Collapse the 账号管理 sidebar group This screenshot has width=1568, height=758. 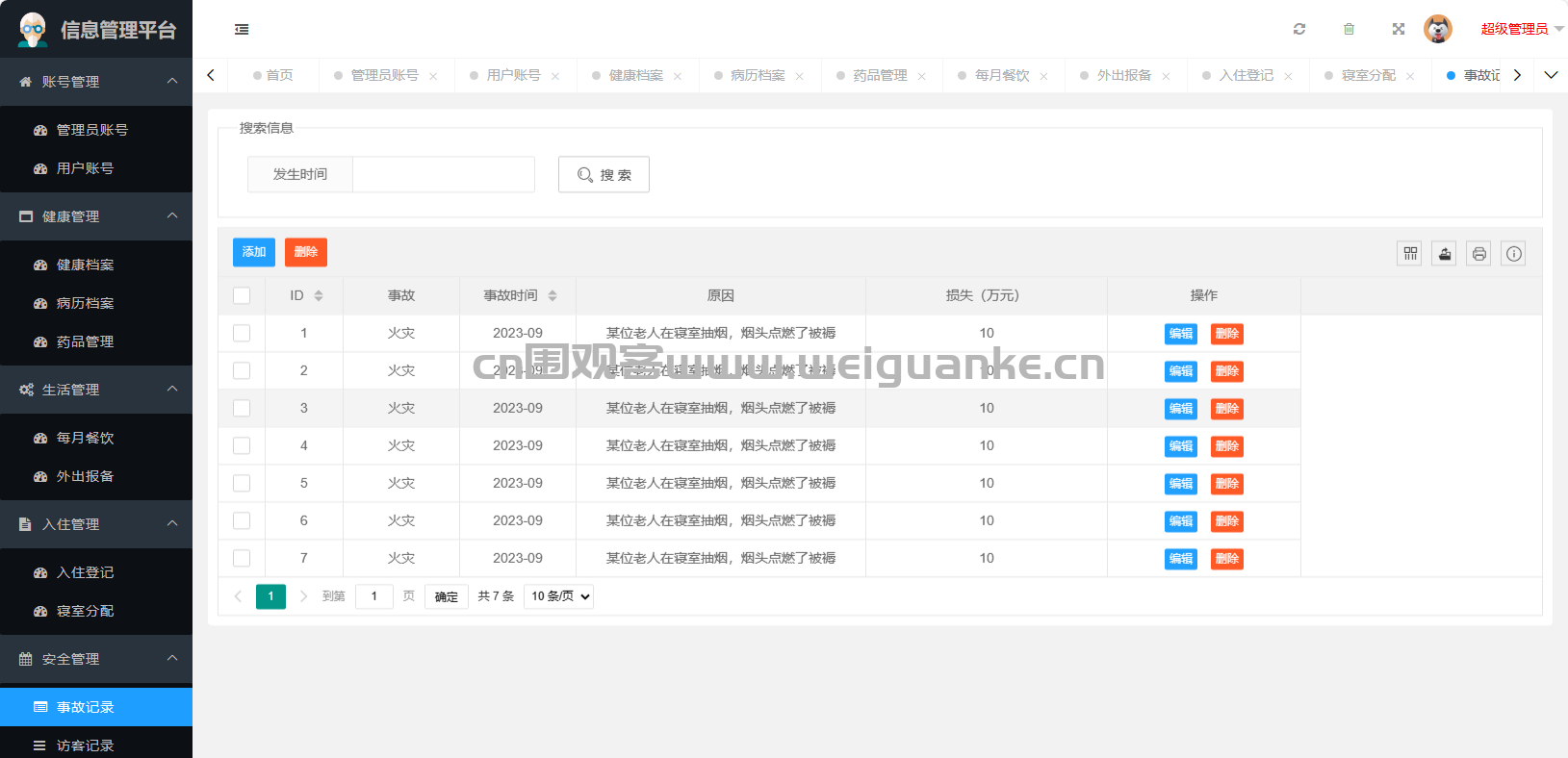(96, 82)
